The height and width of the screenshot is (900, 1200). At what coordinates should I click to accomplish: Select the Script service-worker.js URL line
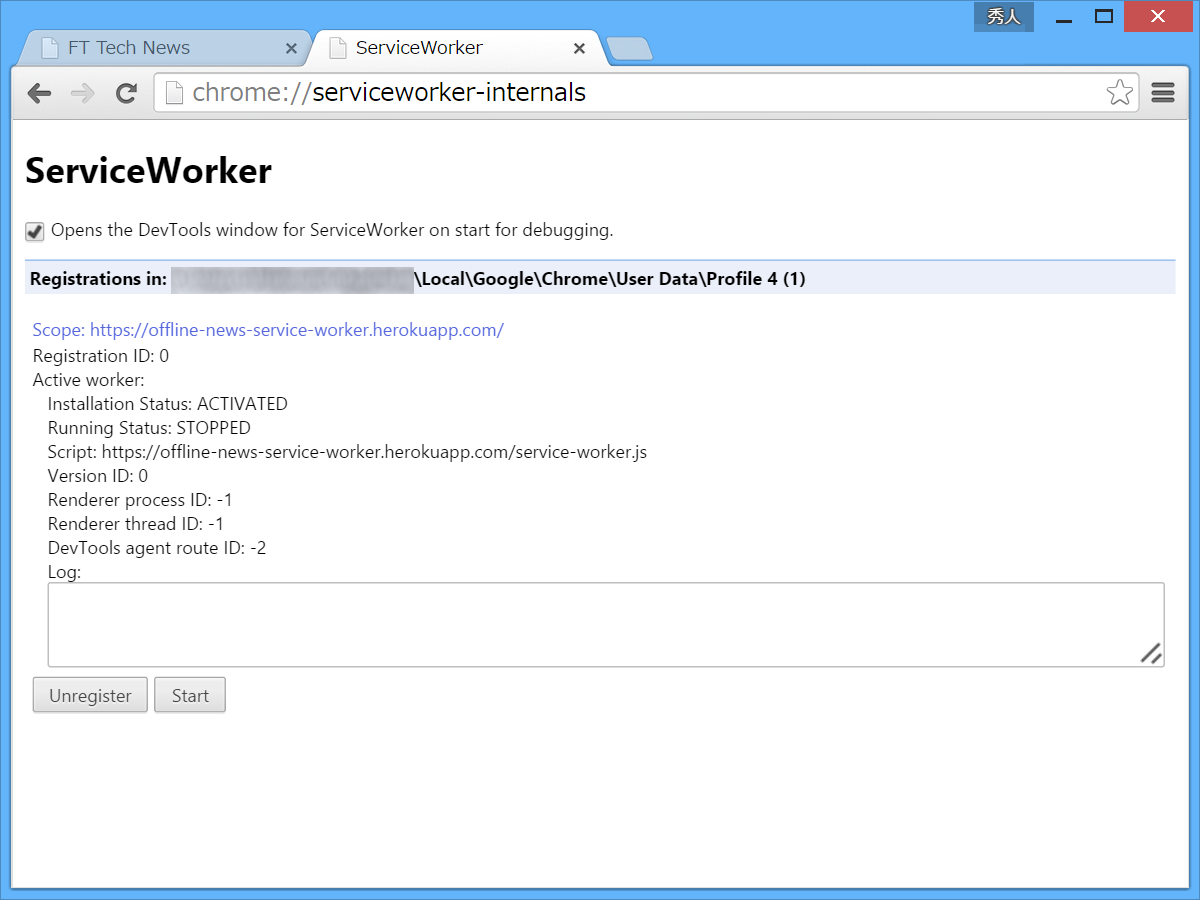347,452
